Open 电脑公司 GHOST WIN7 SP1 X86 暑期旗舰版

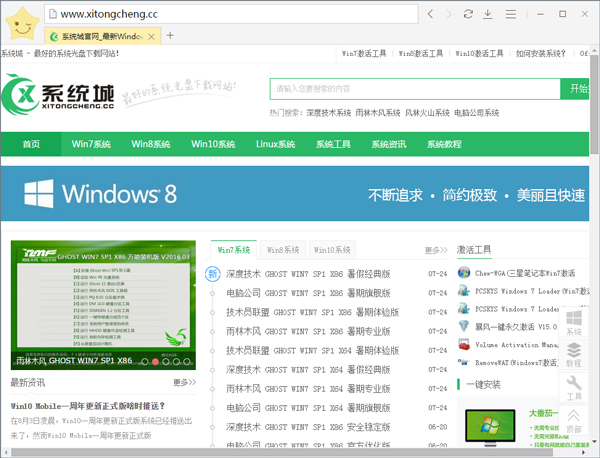[308, 293]
